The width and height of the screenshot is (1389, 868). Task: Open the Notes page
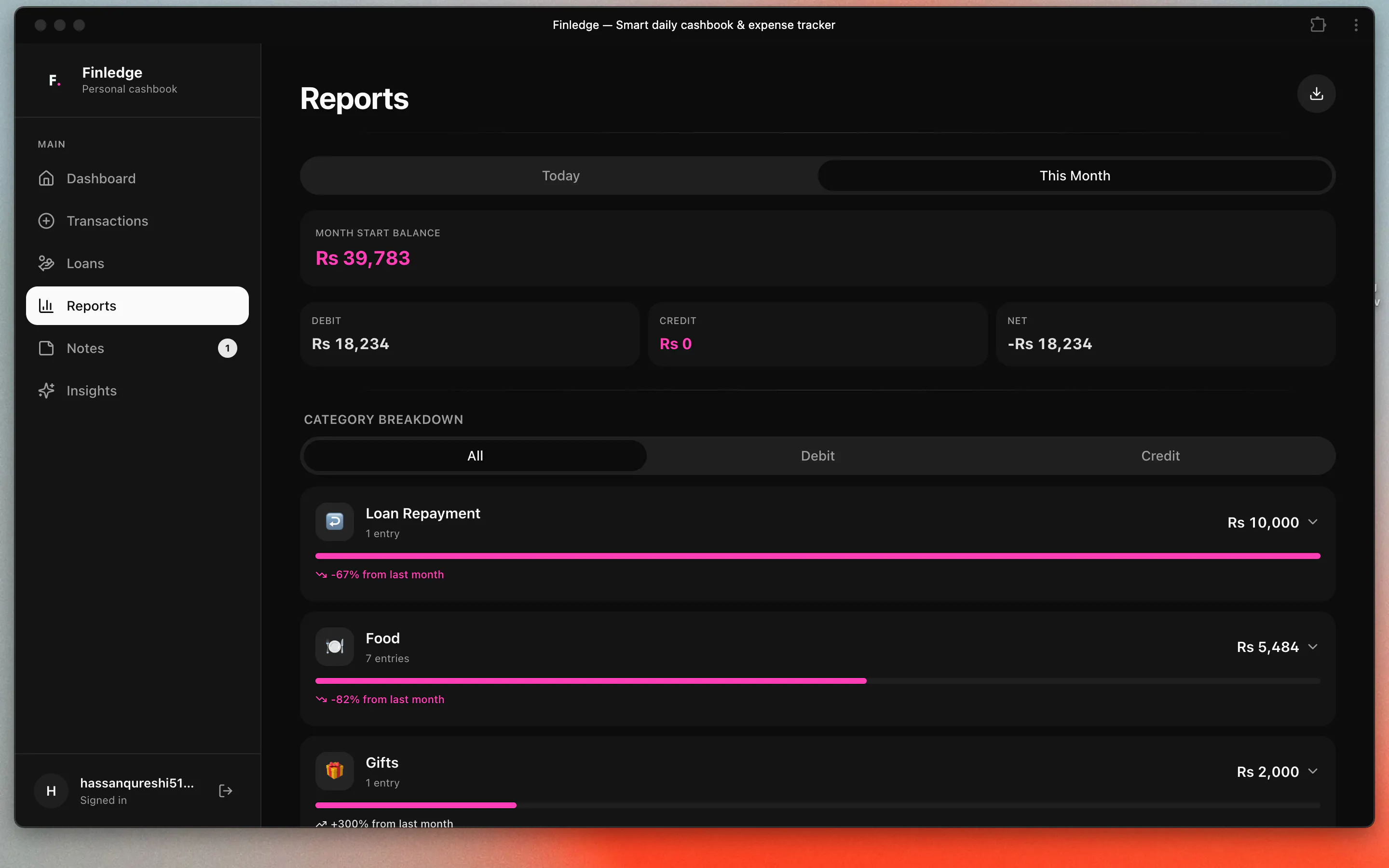coord(137,349)
